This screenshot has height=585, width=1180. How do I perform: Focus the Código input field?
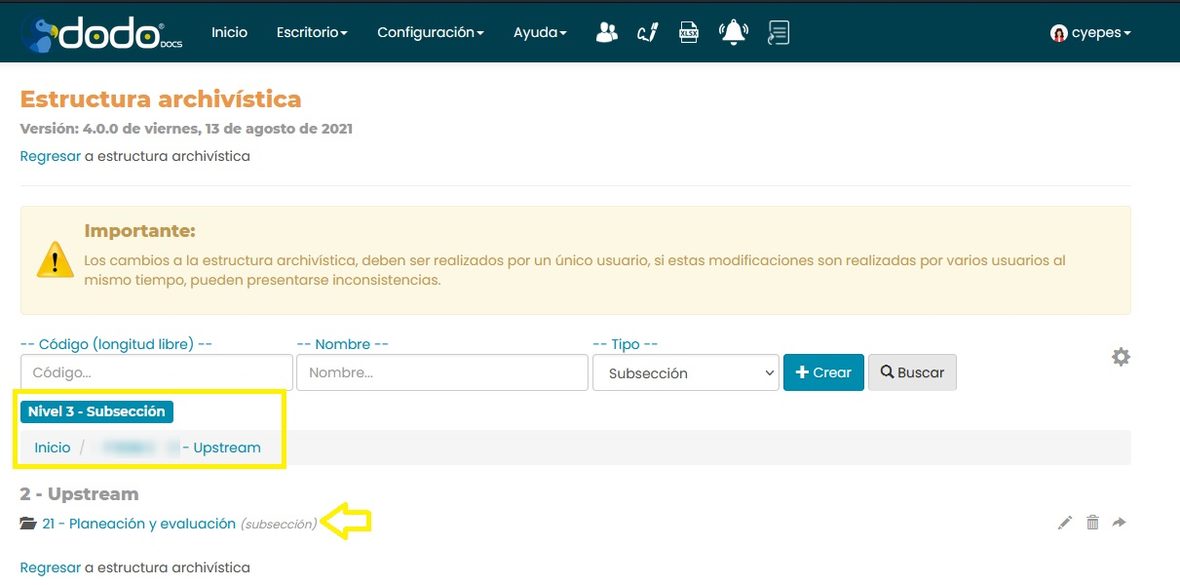coord(157,373)
